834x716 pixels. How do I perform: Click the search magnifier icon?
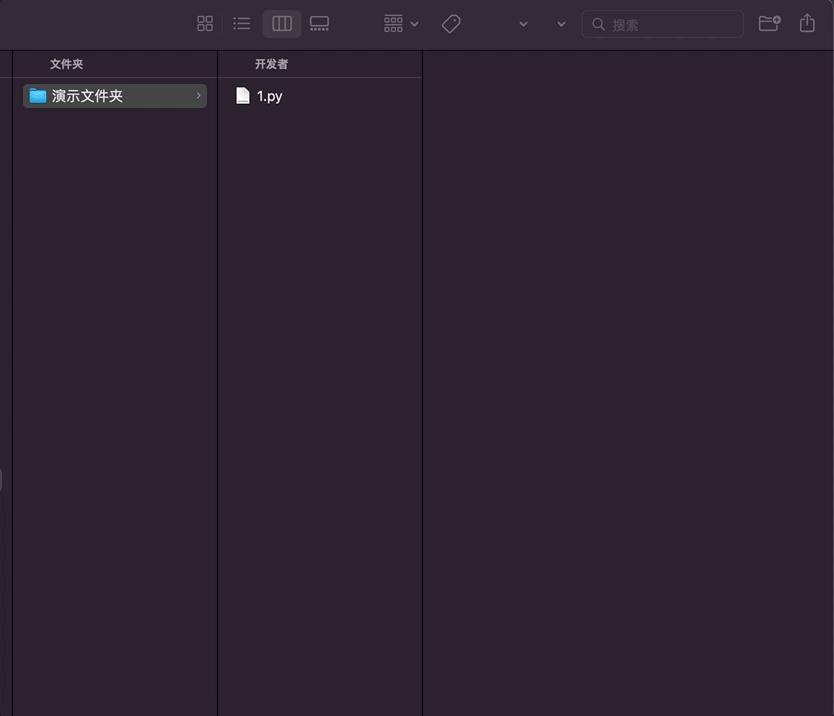598,24
